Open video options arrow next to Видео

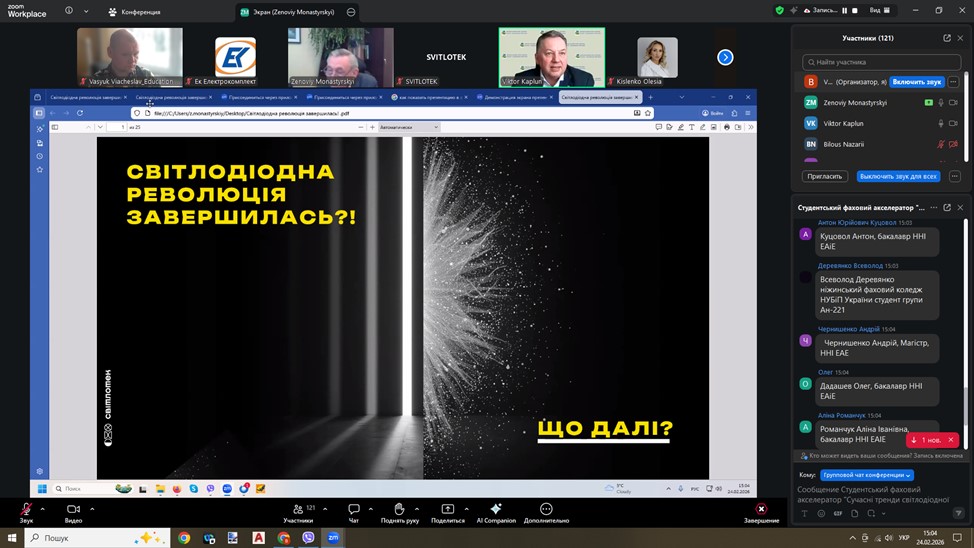pos(92,509)
